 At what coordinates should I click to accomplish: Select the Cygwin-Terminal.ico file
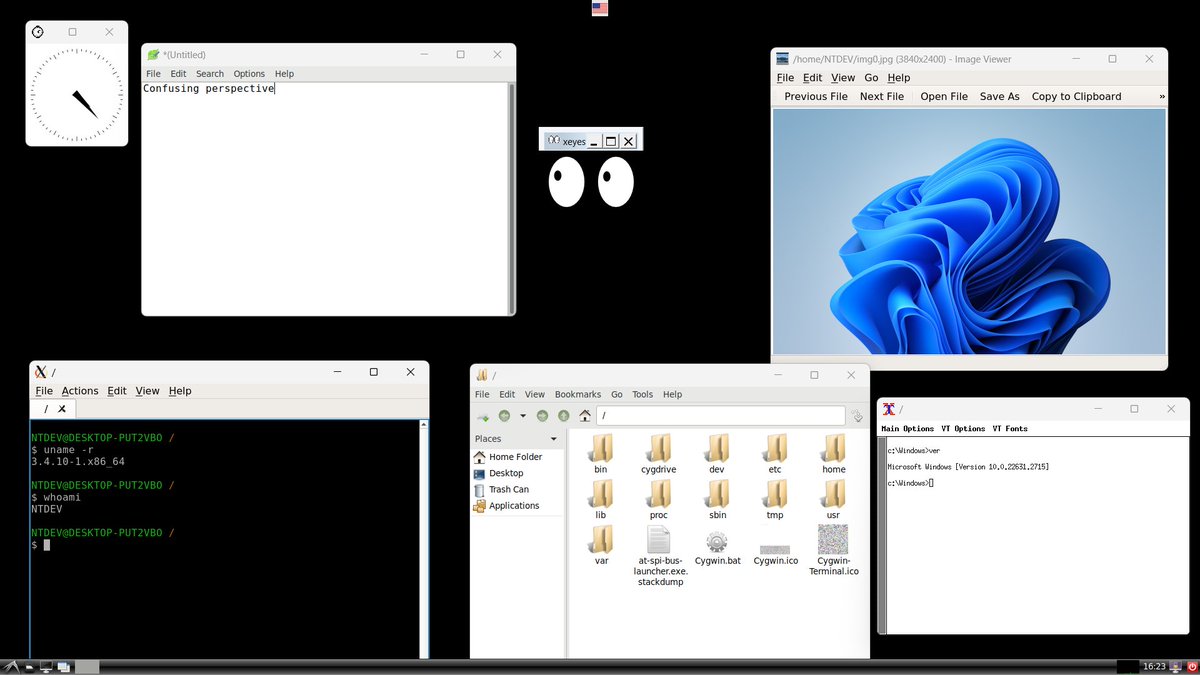tap(833, 550)
